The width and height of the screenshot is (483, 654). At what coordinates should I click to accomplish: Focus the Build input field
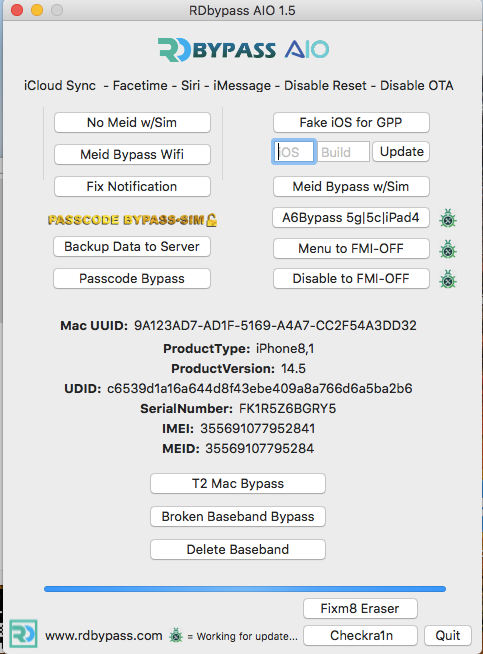tap(344, 152)
